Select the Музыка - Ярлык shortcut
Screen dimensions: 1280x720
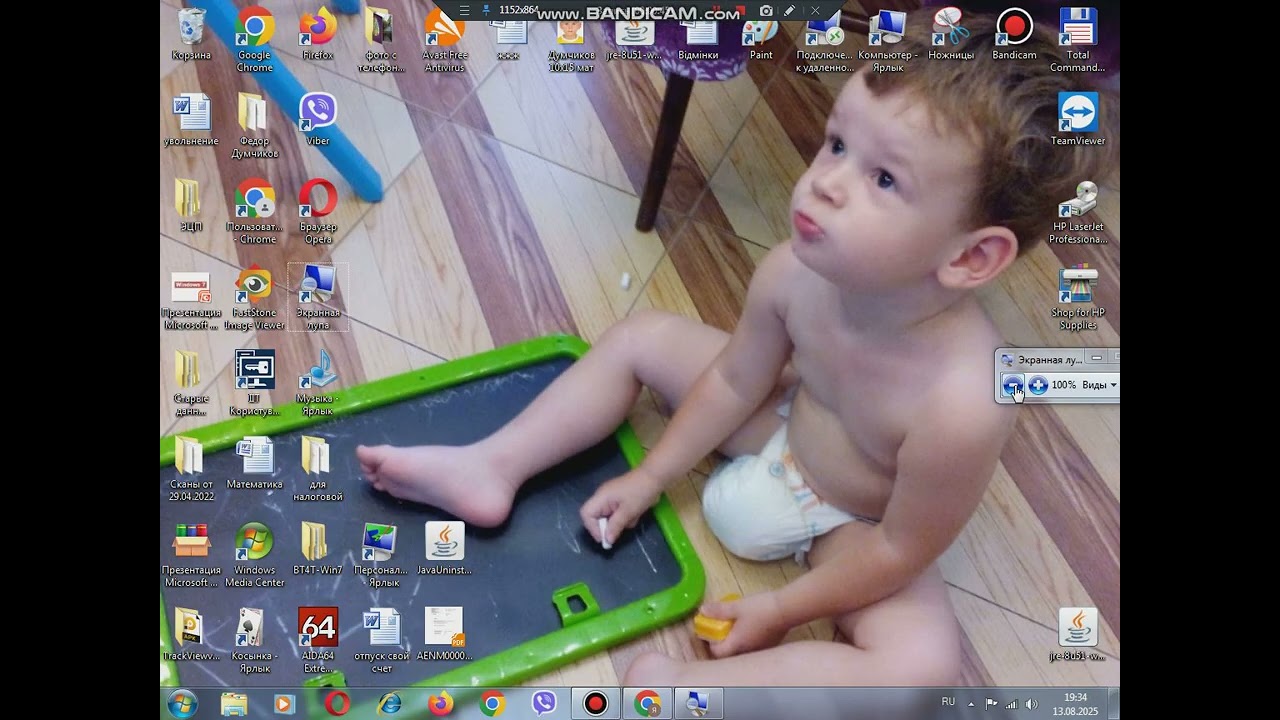pos(318,385)
